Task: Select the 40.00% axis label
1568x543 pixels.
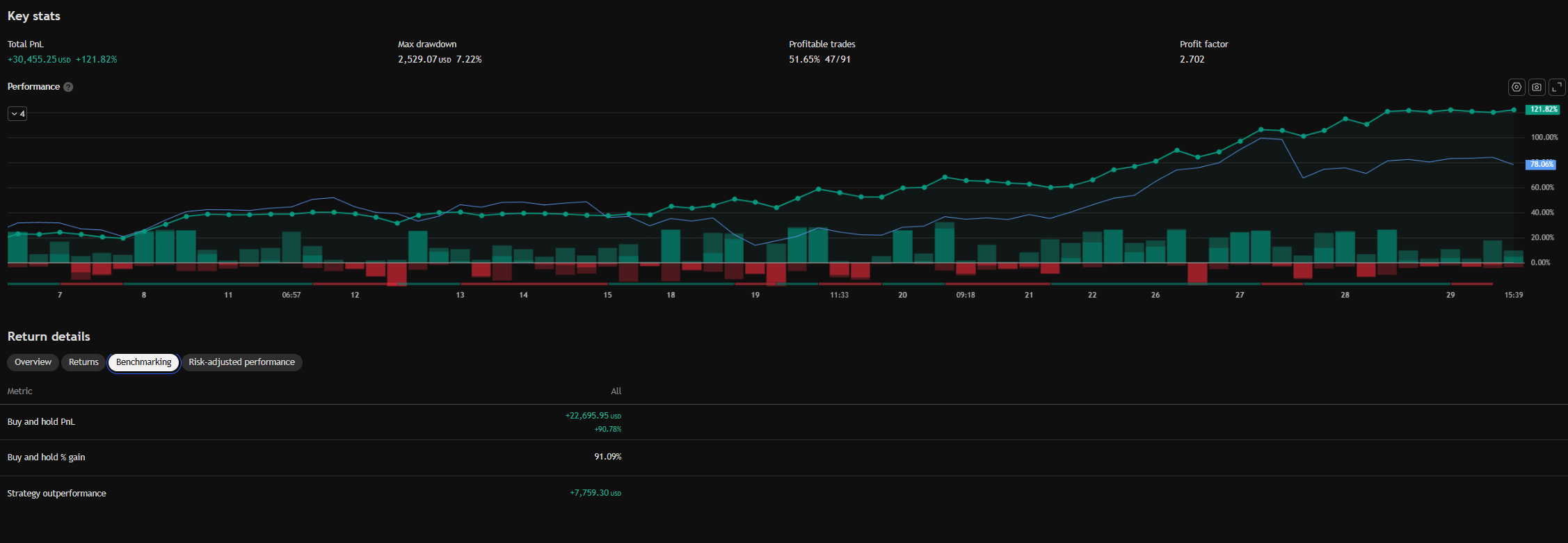Action: 1542,213
